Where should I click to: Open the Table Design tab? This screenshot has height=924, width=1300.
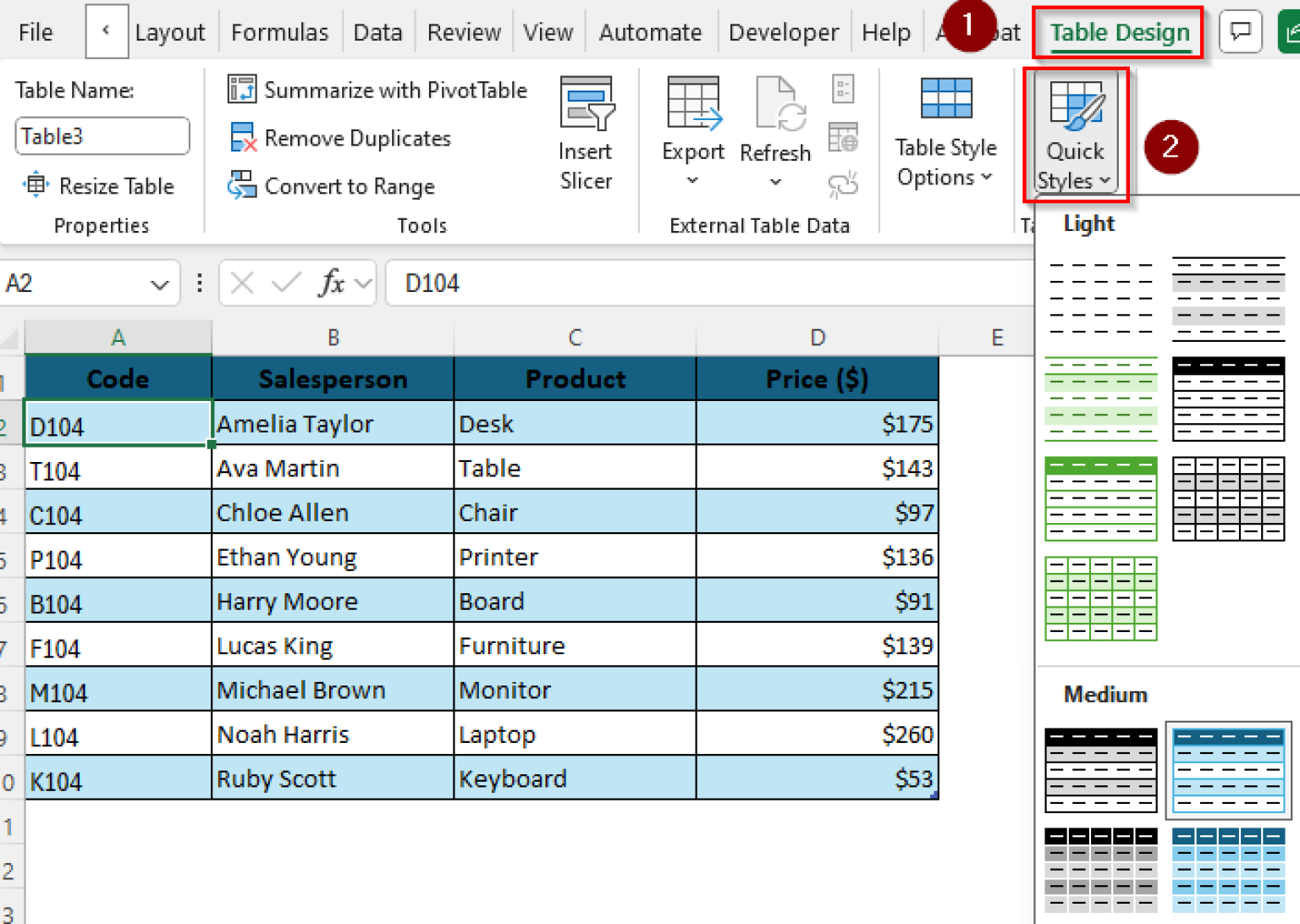pos(1119,32)
